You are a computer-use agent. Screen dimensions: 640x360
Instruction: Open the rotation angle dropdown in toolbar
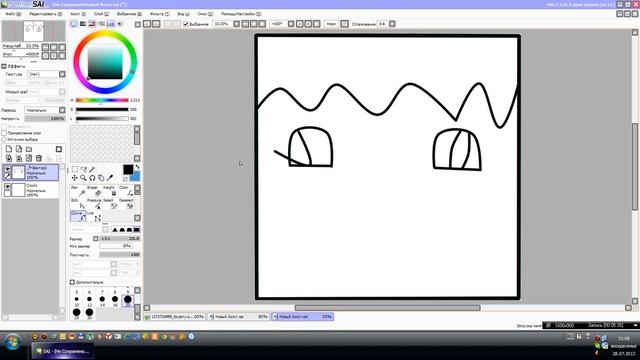(291, 24)
